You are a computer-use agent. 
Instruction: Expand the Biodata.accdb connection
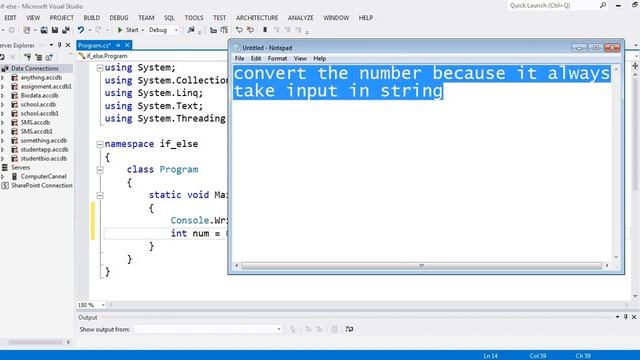3,95
